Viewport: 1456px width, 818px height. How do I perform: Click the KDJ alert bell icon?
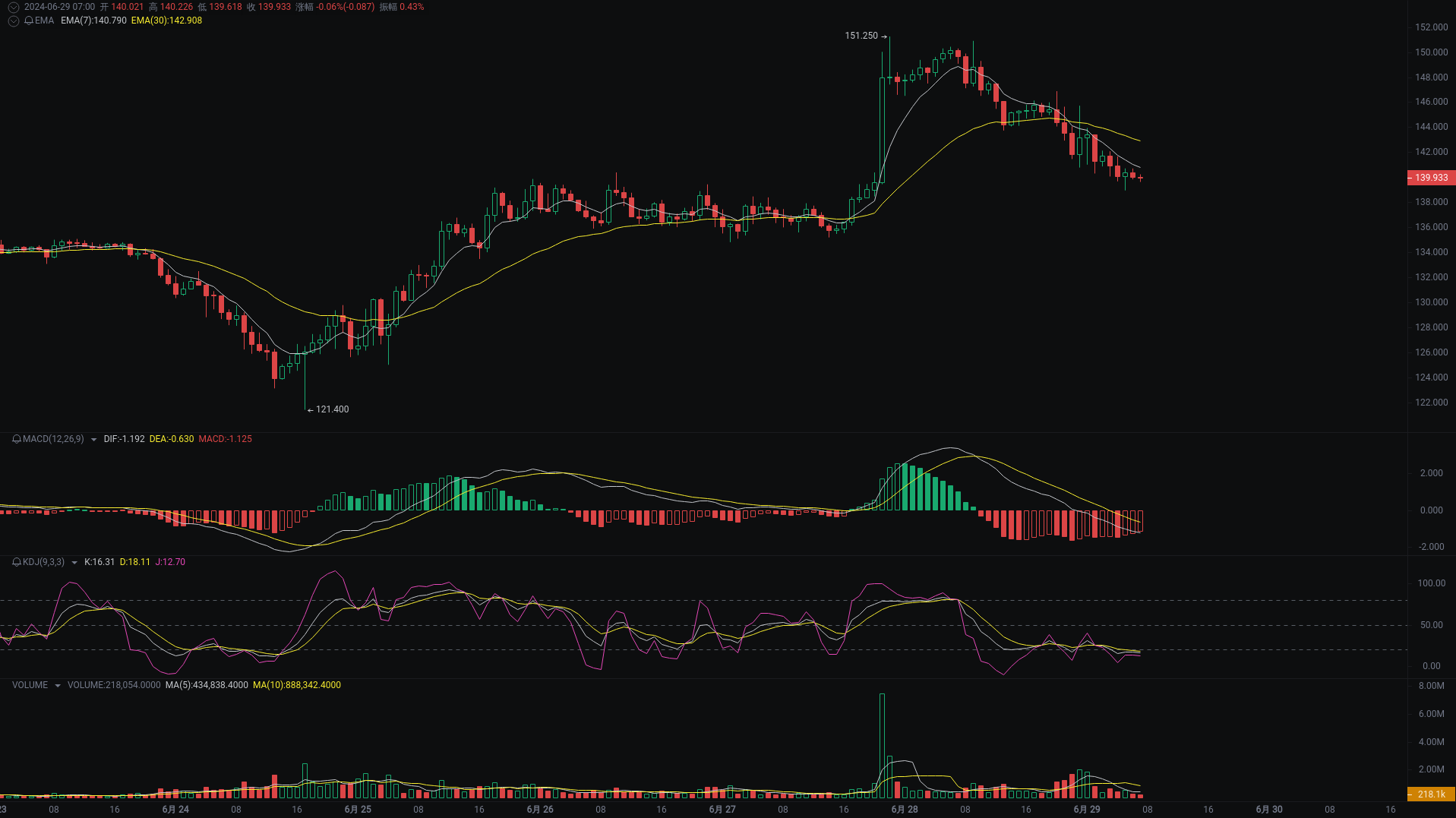[17, 562]
